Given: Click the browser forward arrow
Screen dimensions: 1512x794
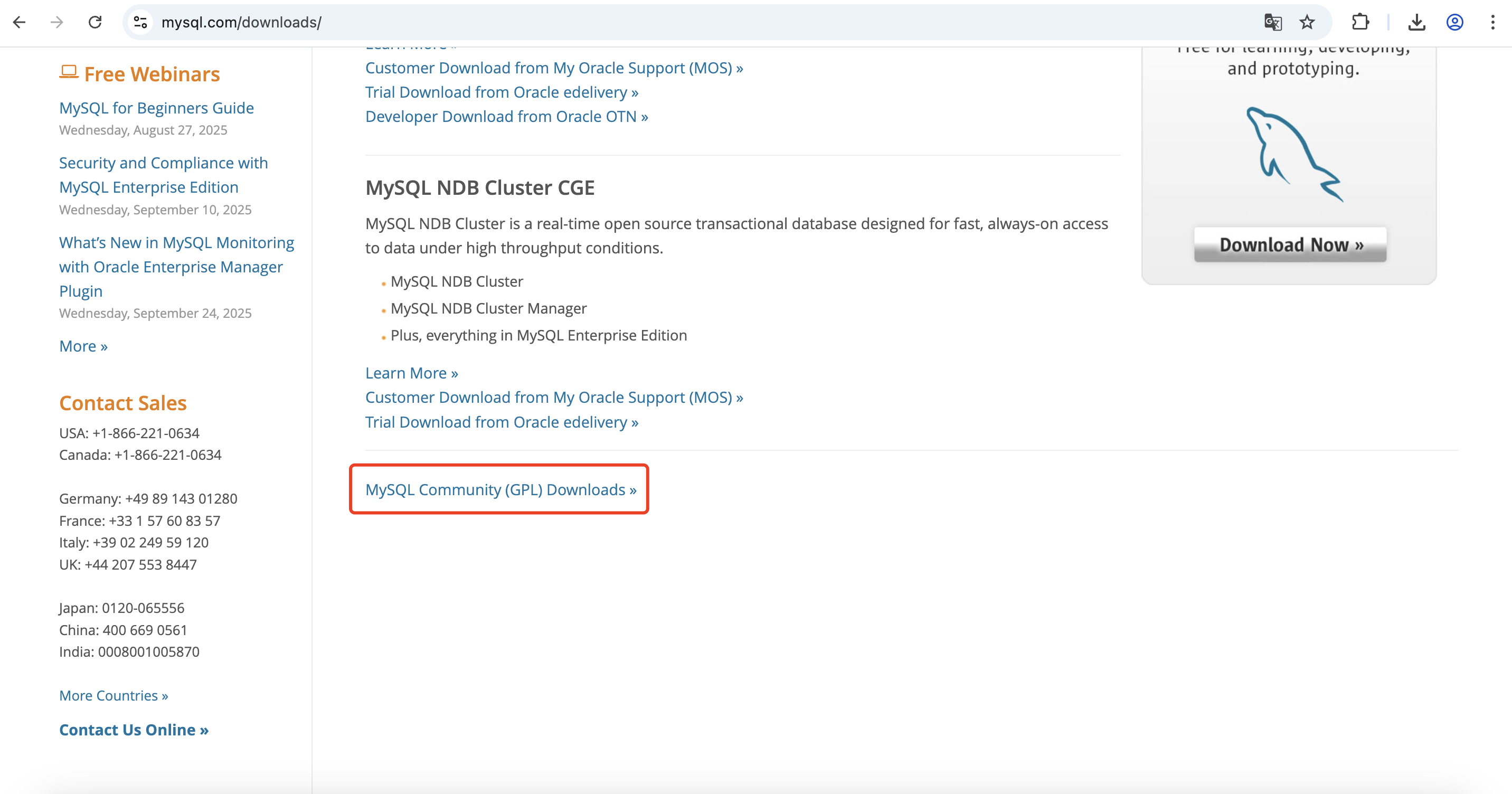Looking at the screenshot, I should (x=57, y=22).
